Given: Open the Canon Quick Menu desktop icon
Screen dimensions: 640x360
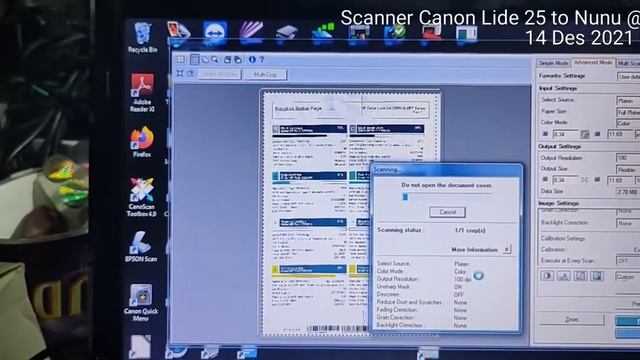Looking at the screenshot, I should pos(141,302).
